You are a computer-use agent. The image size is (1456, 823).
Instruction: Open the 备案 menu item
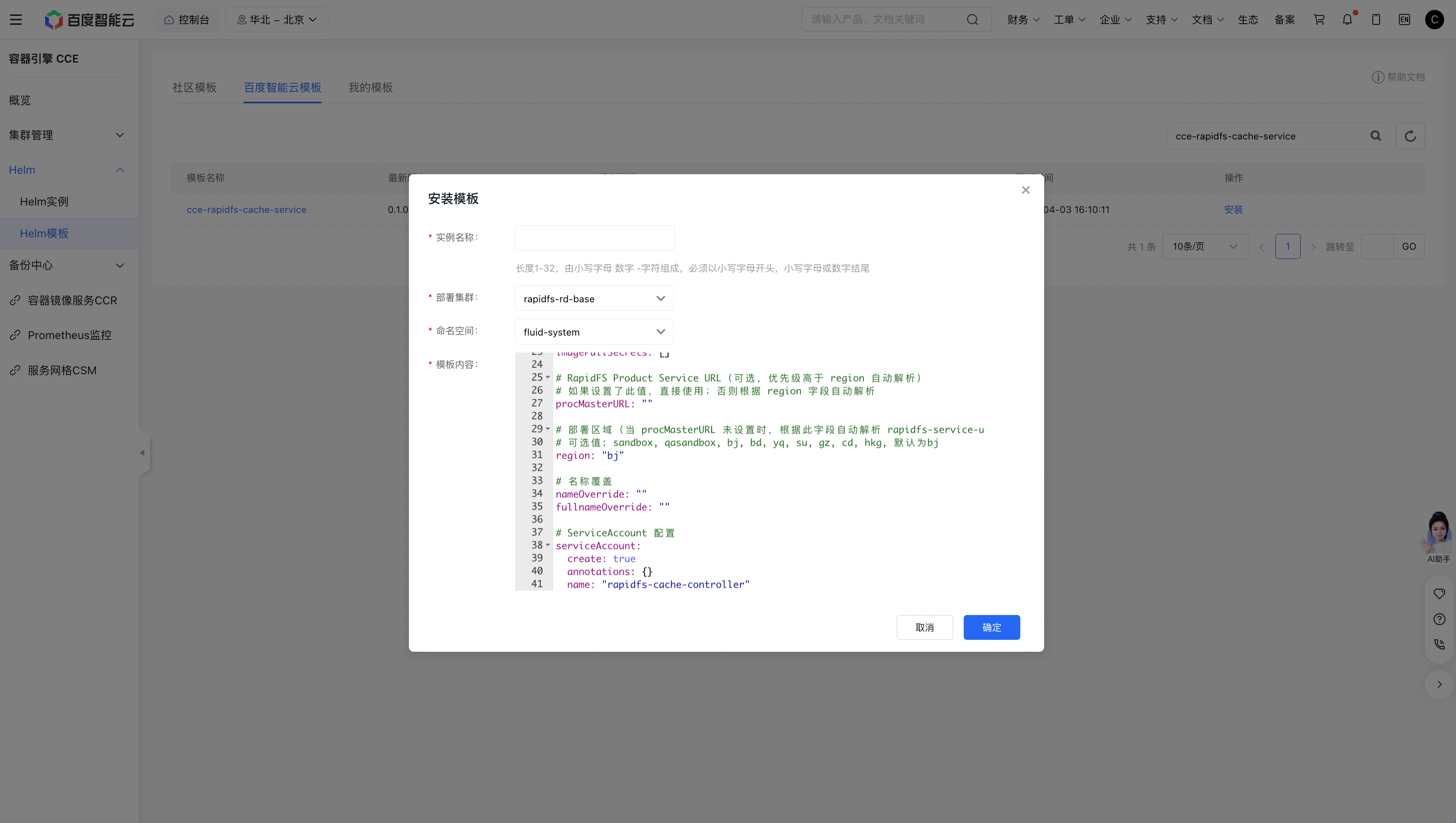click(1285, 20)
